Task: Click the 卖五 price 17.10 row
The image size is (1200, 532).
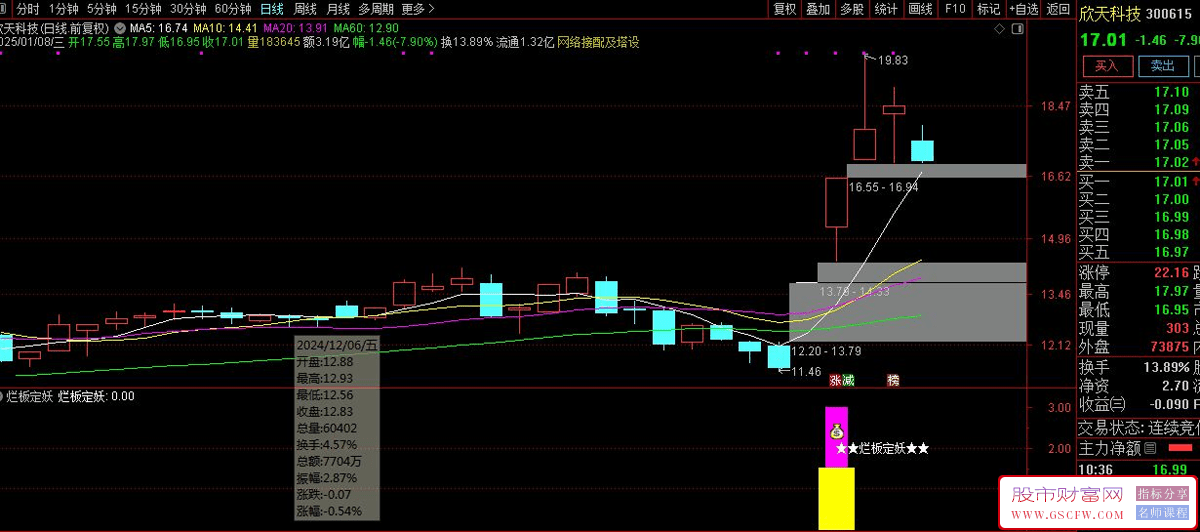Action: point(1139,92)
